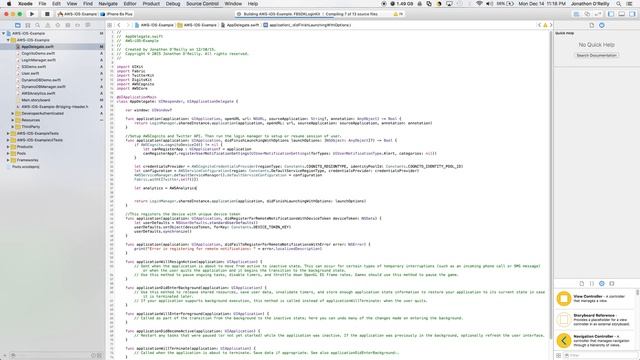Jump to previous issue arrow
This screenshot has height=360, width=640.
539,25
